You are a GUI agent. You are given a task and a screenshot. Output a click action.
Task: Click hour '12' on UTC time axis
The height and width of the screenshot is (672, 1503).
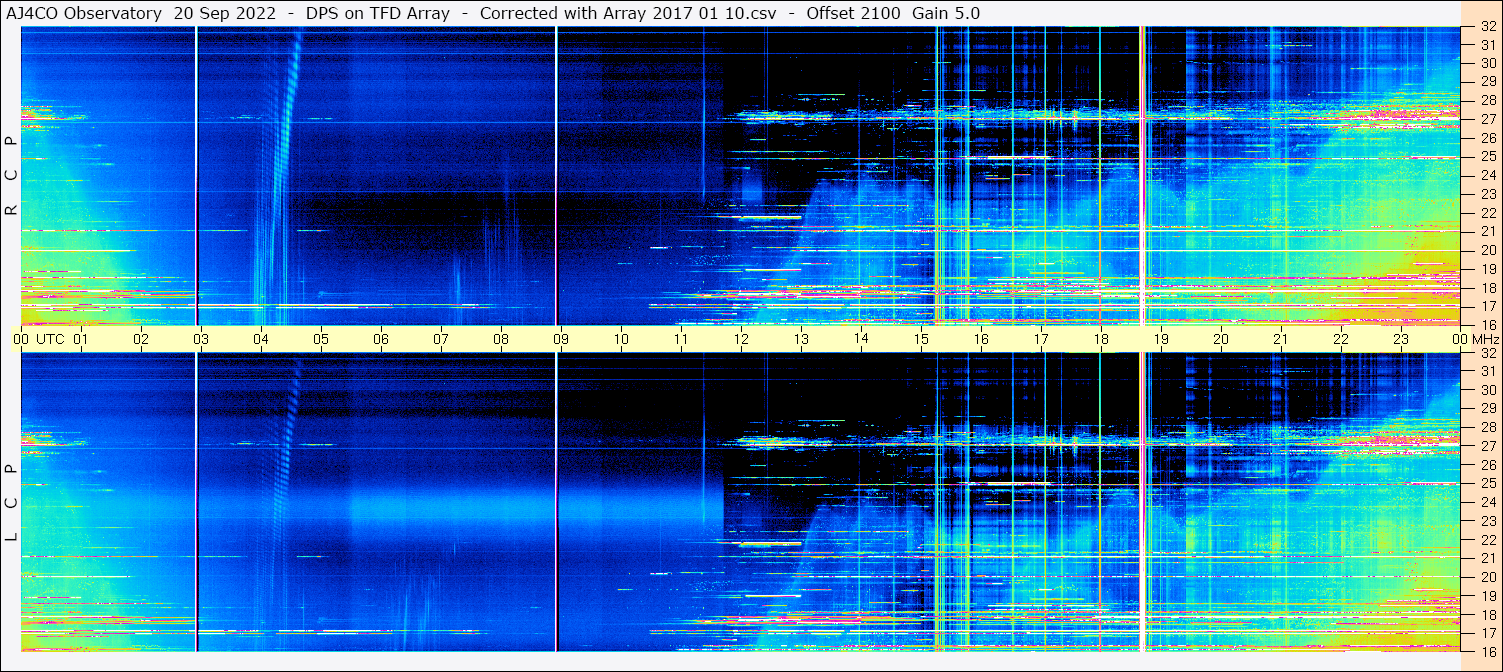[x=741, y=339]
